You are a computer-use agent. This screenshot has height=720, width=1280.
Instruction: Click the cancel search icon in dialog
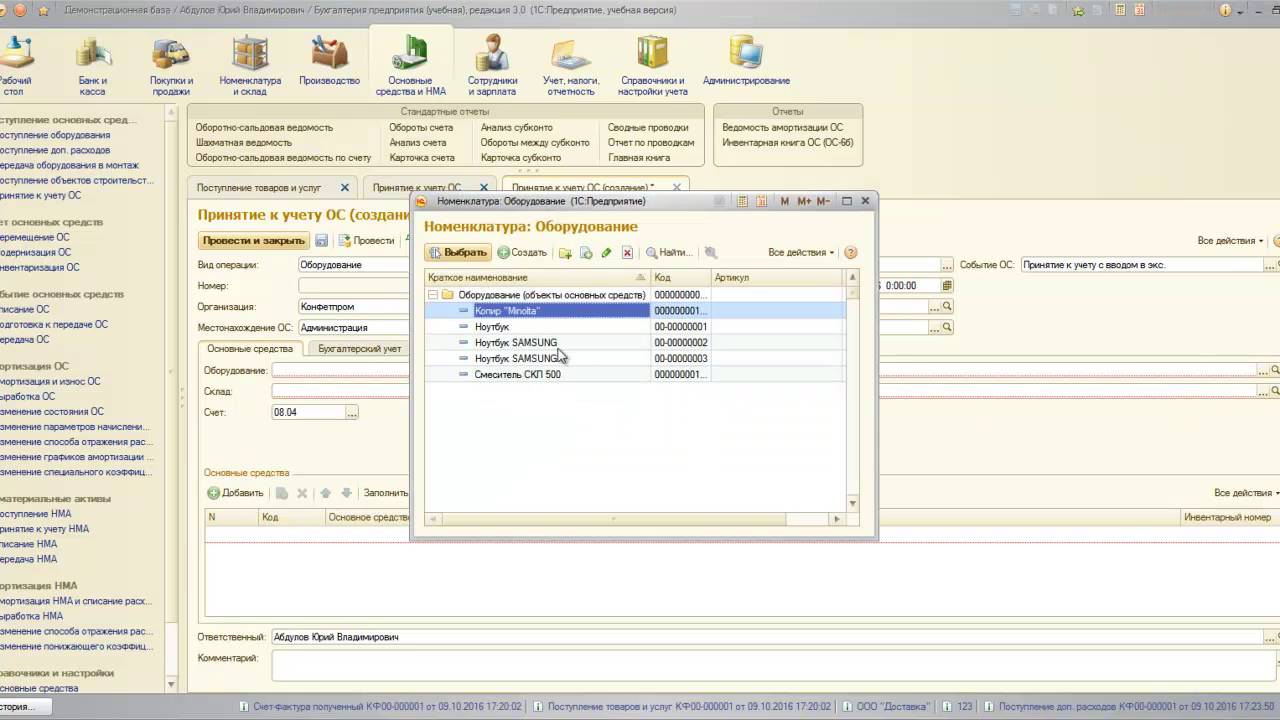click(710, 253)
